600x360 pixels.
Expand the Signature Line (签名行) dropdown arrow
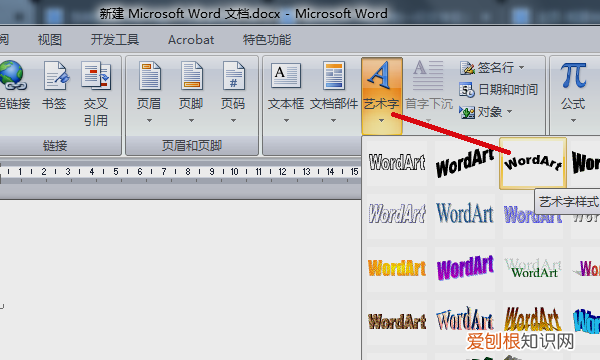(x=522, y=68)
